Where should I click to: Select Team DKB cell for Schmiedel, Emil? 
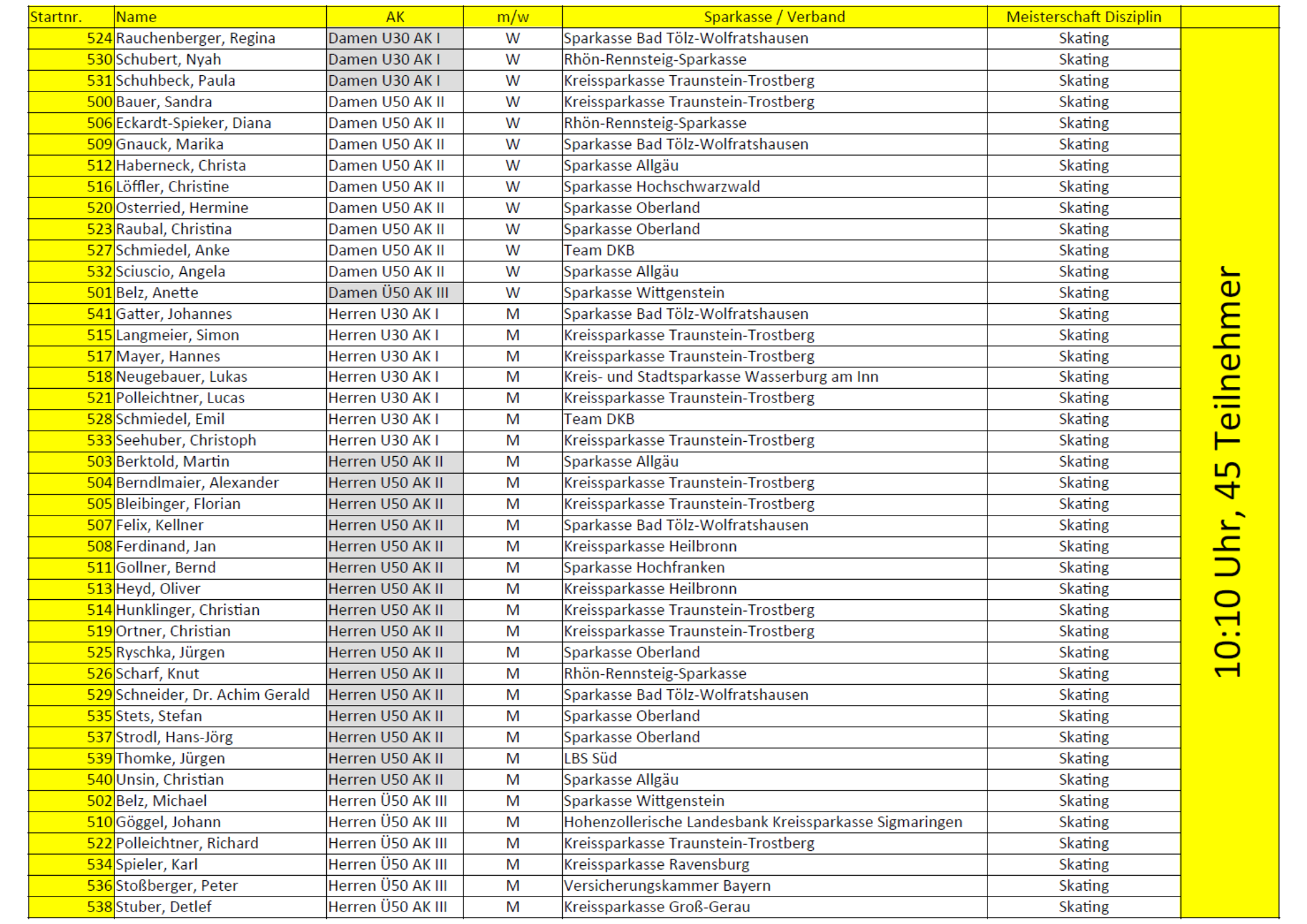599,420
